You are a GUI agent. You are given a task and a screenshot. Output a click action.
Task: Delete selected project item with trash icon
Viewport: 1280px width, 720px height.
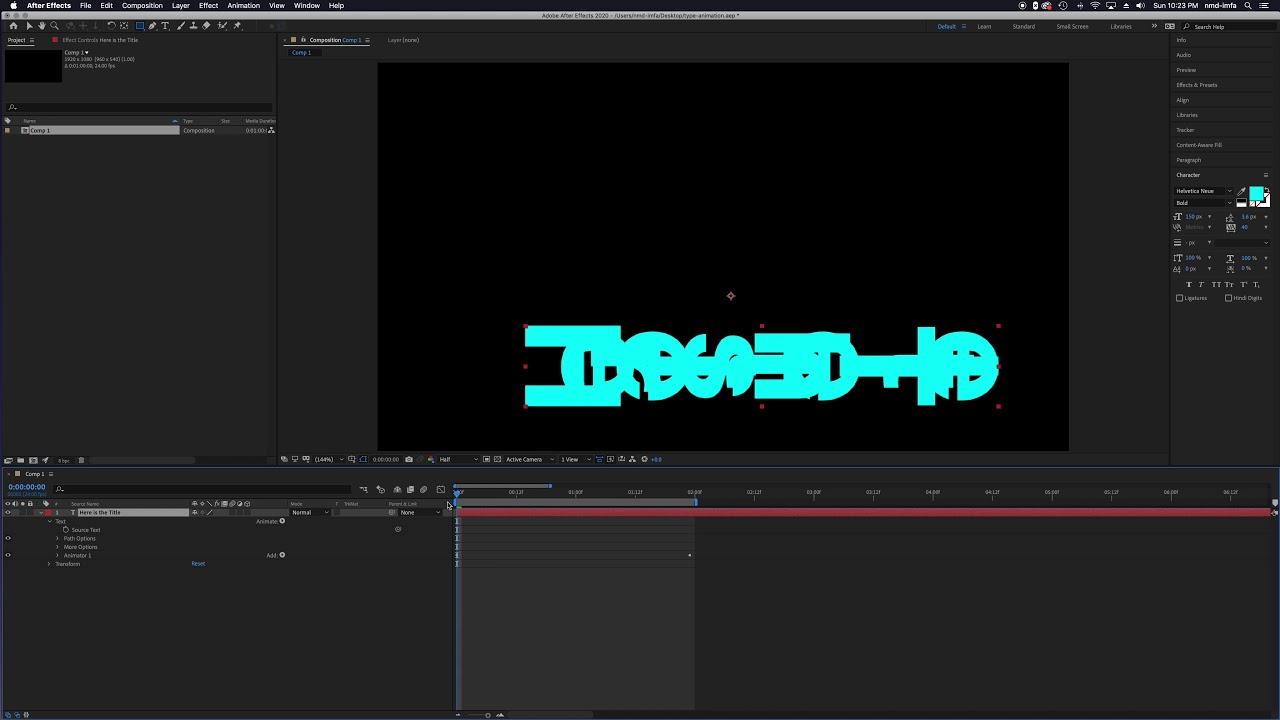(81, 460)
